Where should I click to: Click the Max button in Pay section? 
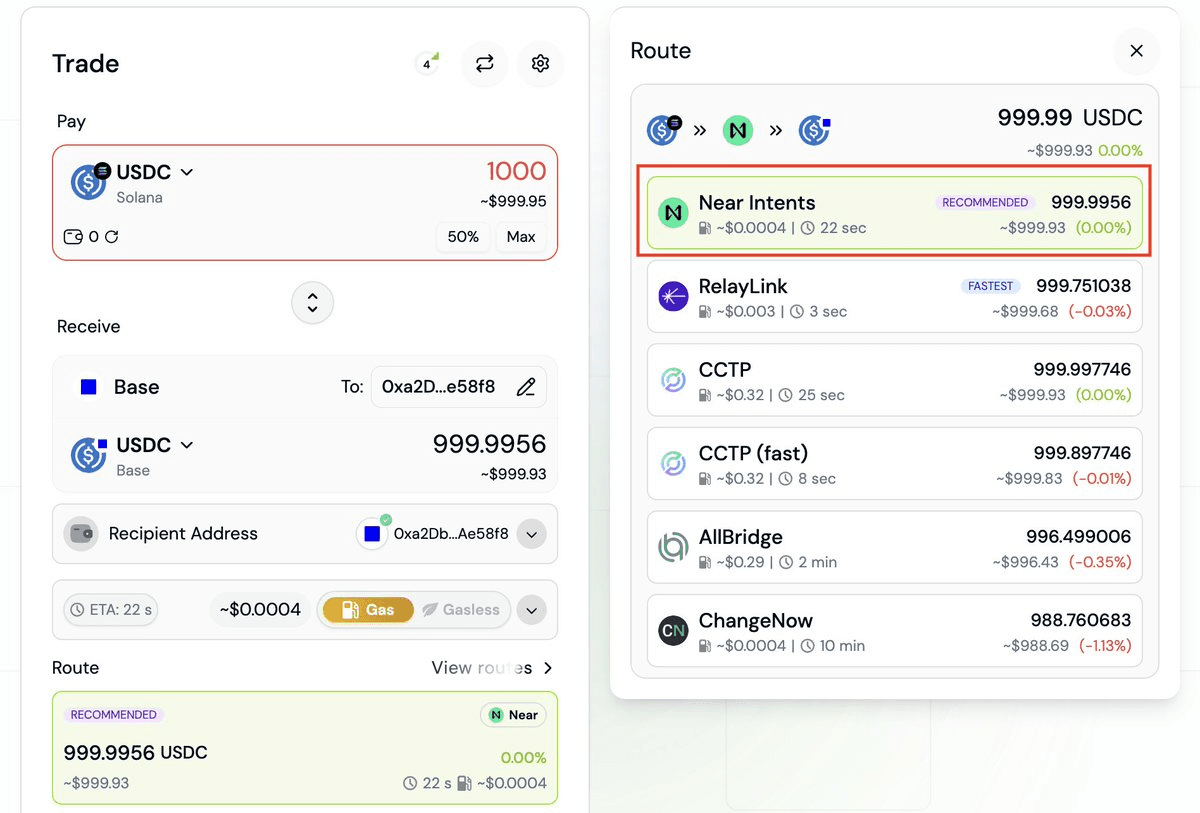[521, 237]
